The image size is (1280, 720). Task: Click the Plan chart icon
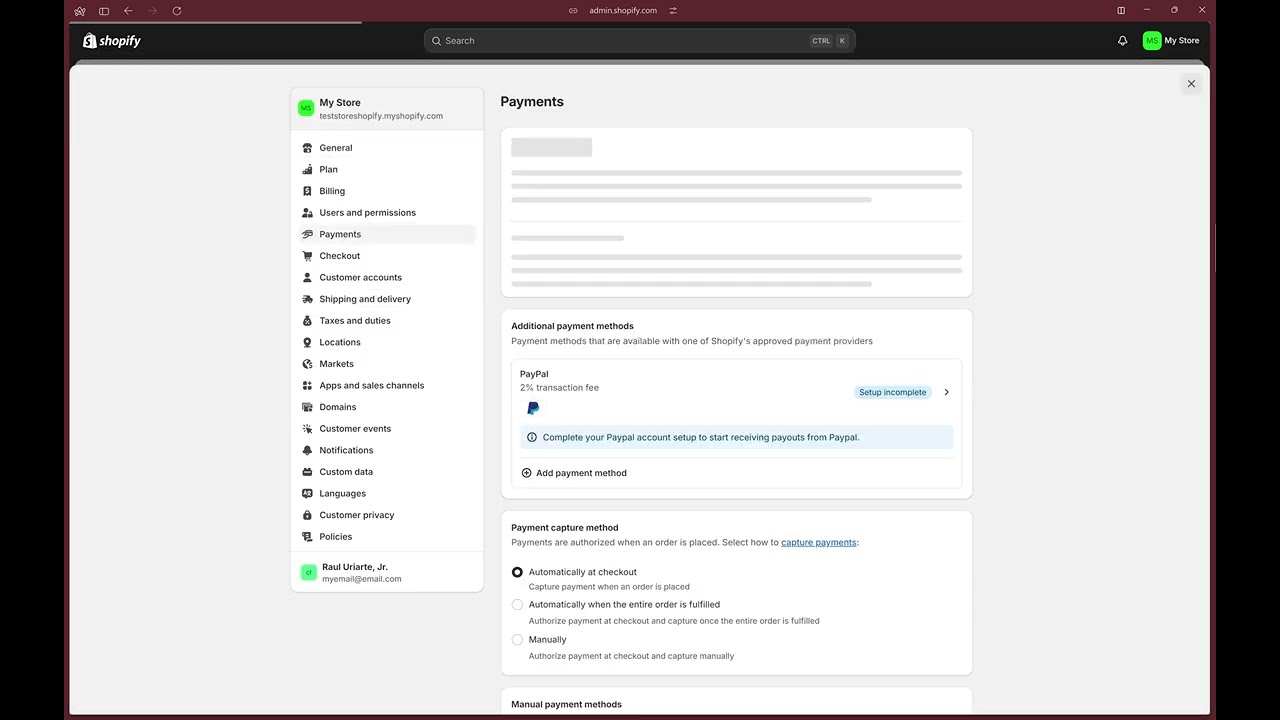pos(307,170)
